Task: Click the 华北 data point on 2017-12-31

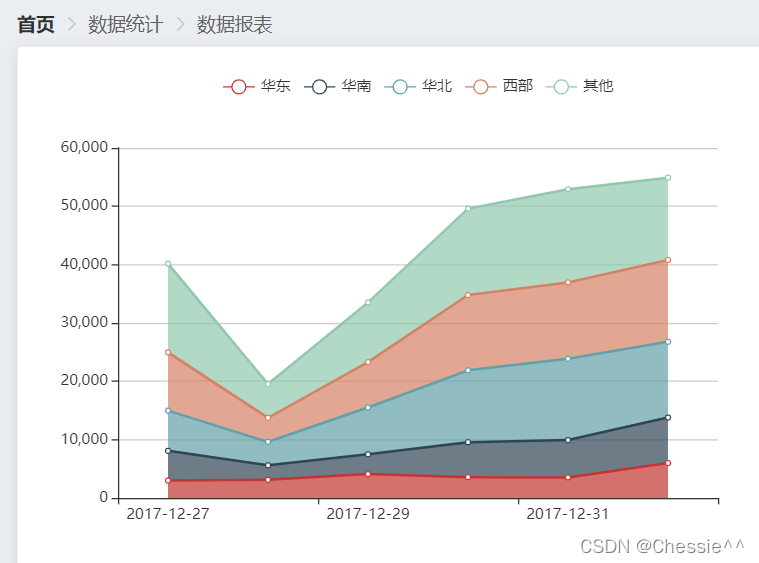Action: pos(568,359)
